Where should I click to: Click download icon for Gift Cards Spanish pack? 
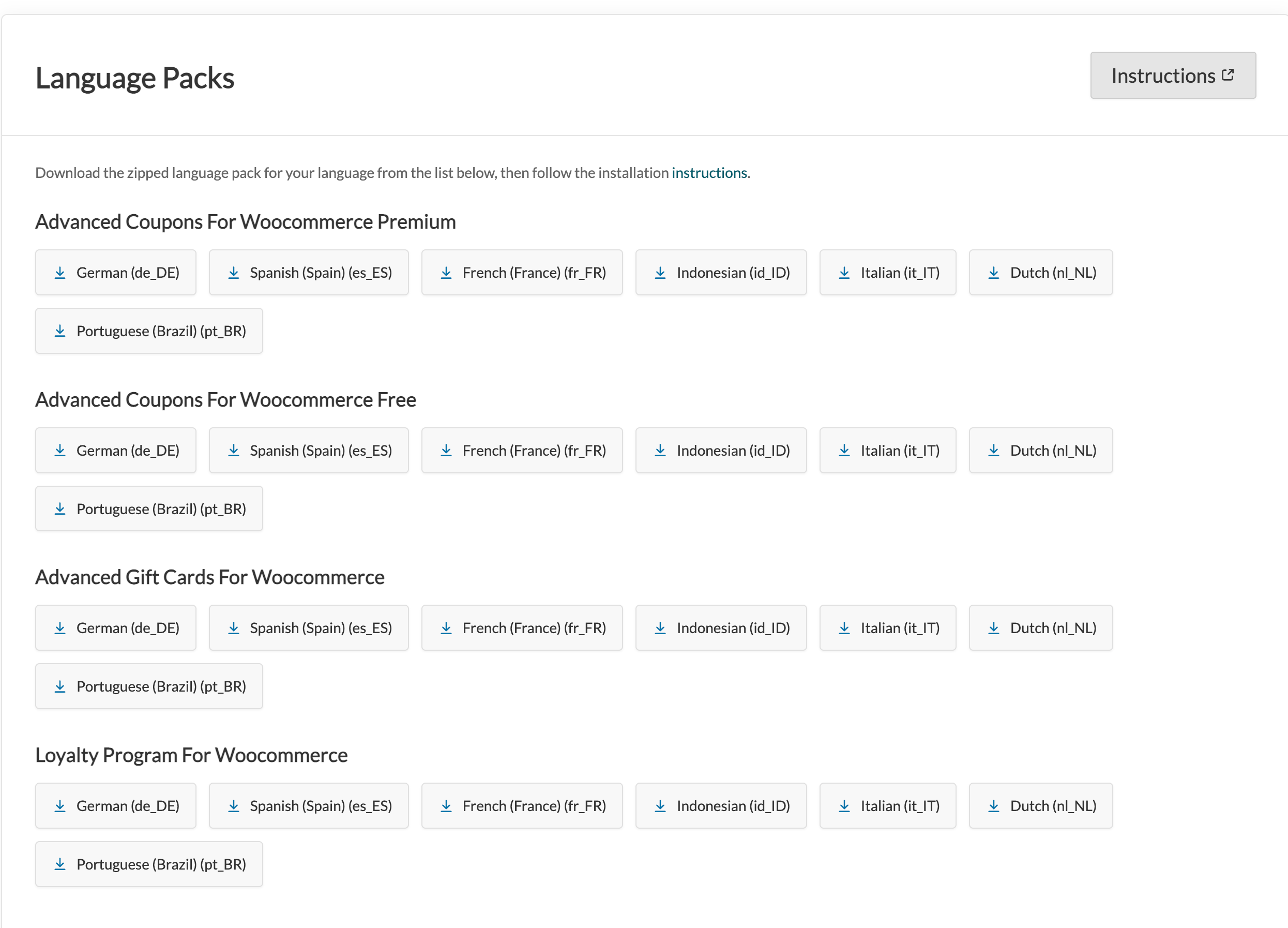coord(233,628)
